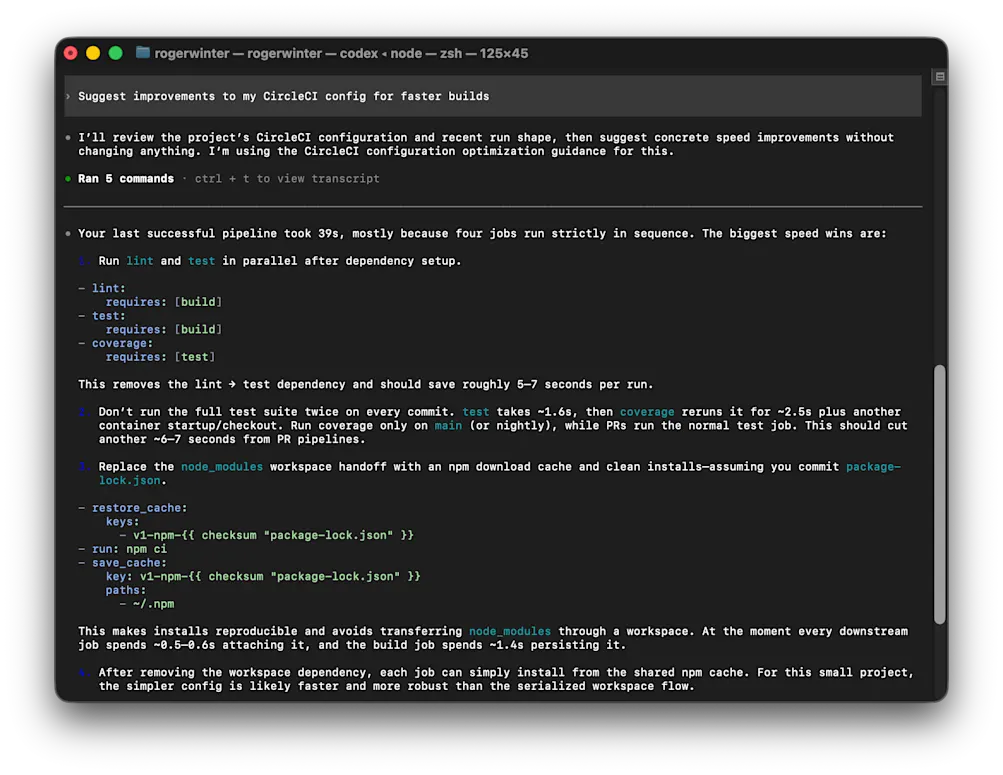Image resolution: width=1003 pixels, height=775 pixels.
Task: Click 'node_modules' in 'avoids transferring node_modules'
Action: 510,632
